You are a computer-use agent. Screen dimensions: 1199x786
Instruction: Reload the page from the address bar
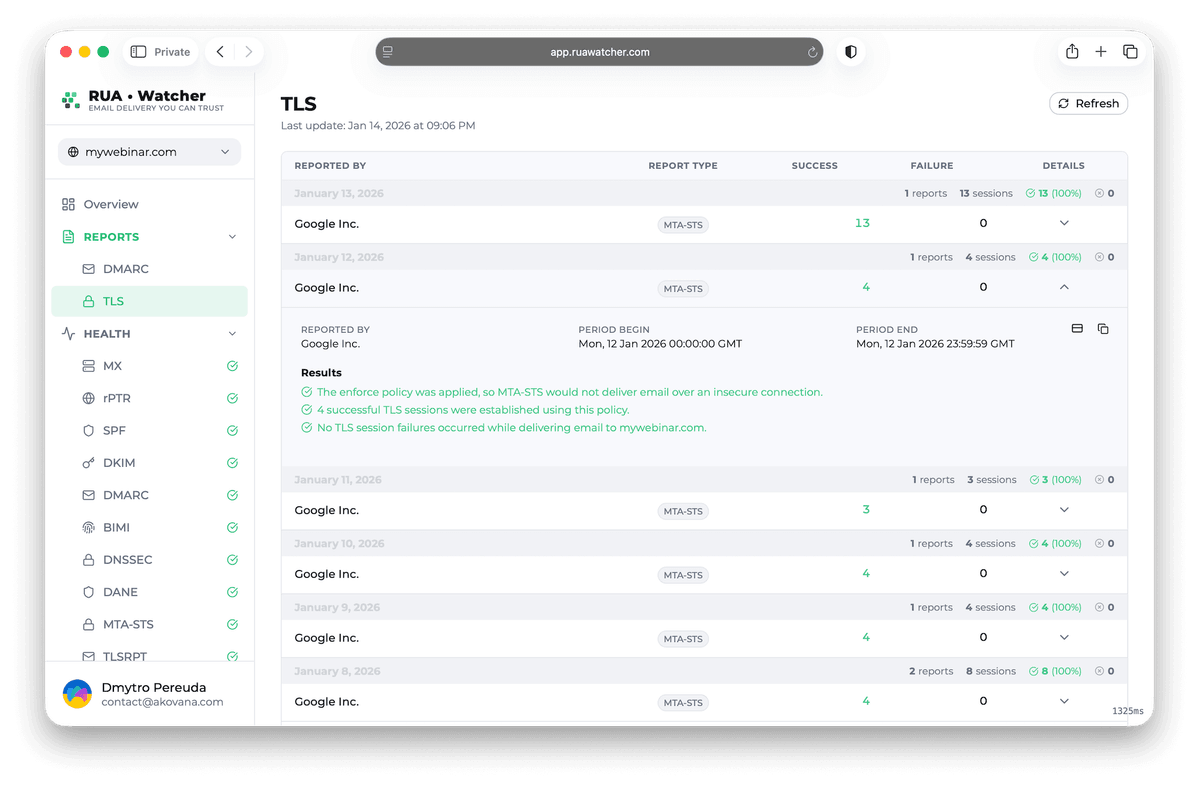(x=812, y=52)
